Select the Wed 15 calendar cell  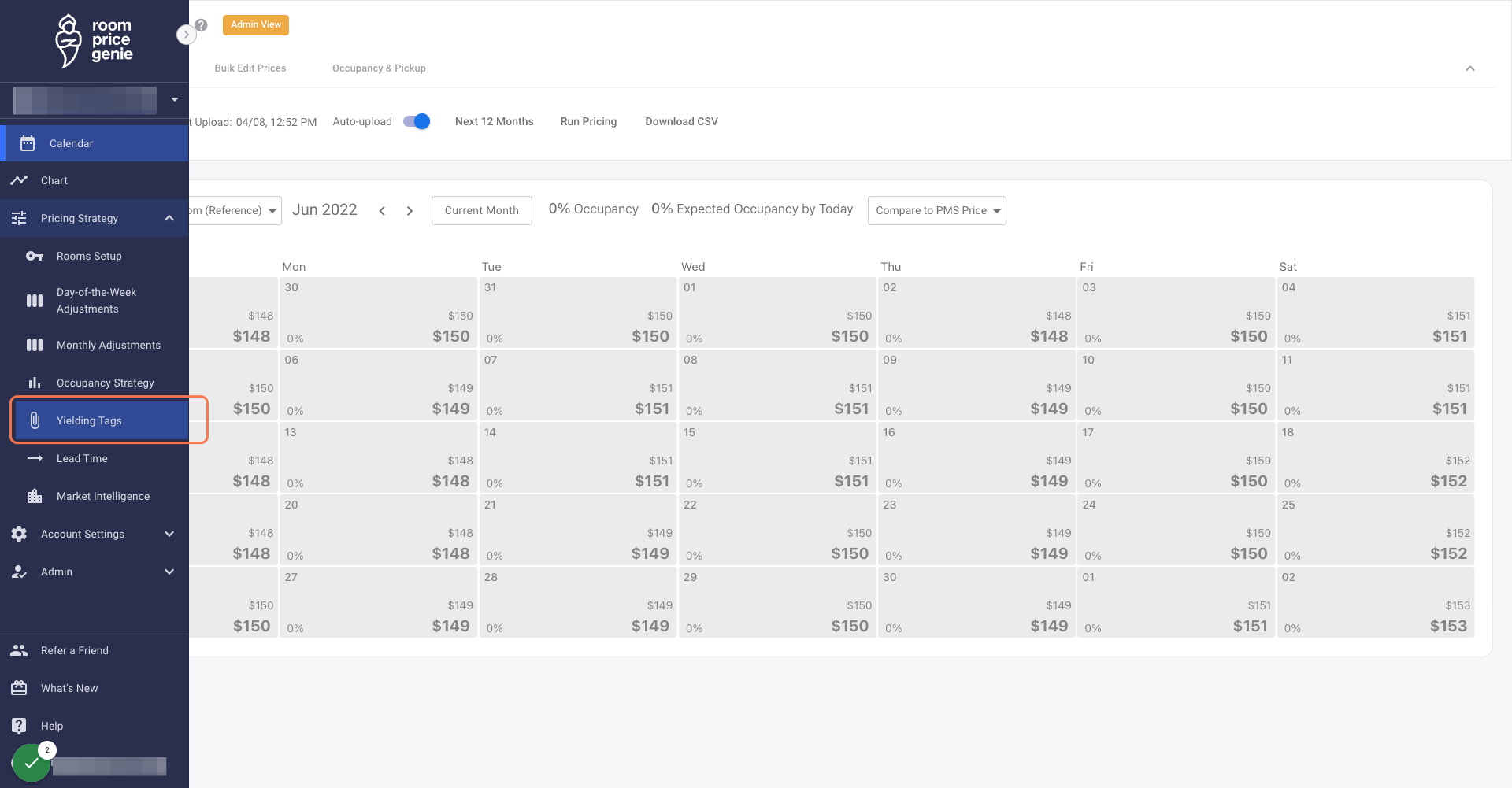coord(777,458)
